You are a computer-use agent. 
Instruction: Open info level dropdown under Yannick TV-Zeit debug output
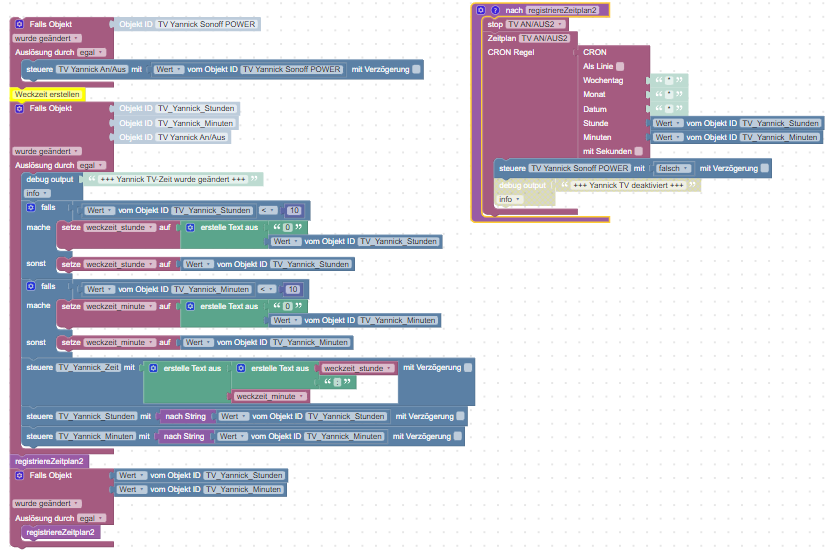point(37,193)
